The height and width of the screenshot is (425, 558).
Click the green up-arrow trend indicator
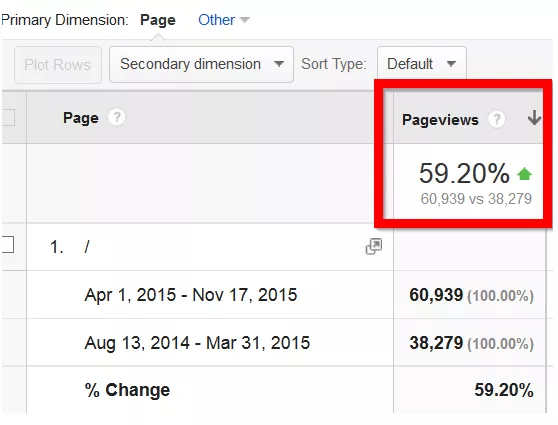click(525, 174)
